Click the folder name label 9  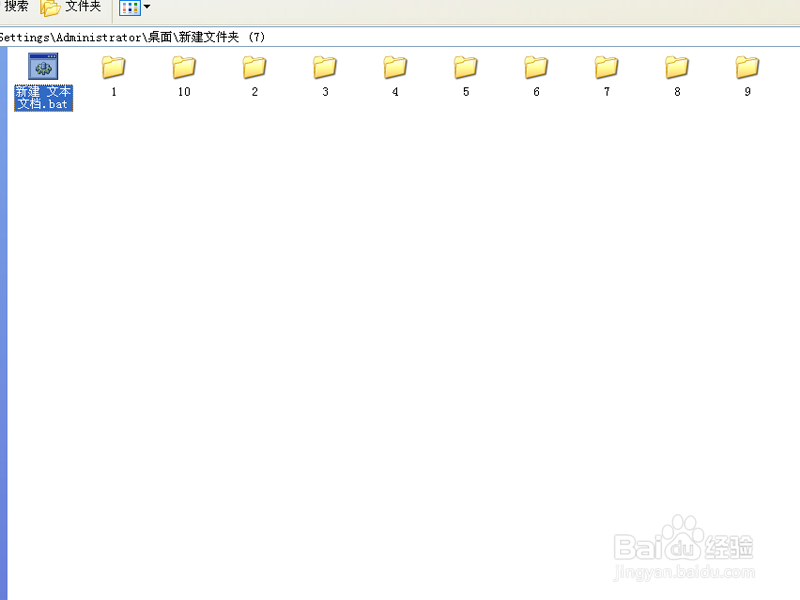pos(747,92)
